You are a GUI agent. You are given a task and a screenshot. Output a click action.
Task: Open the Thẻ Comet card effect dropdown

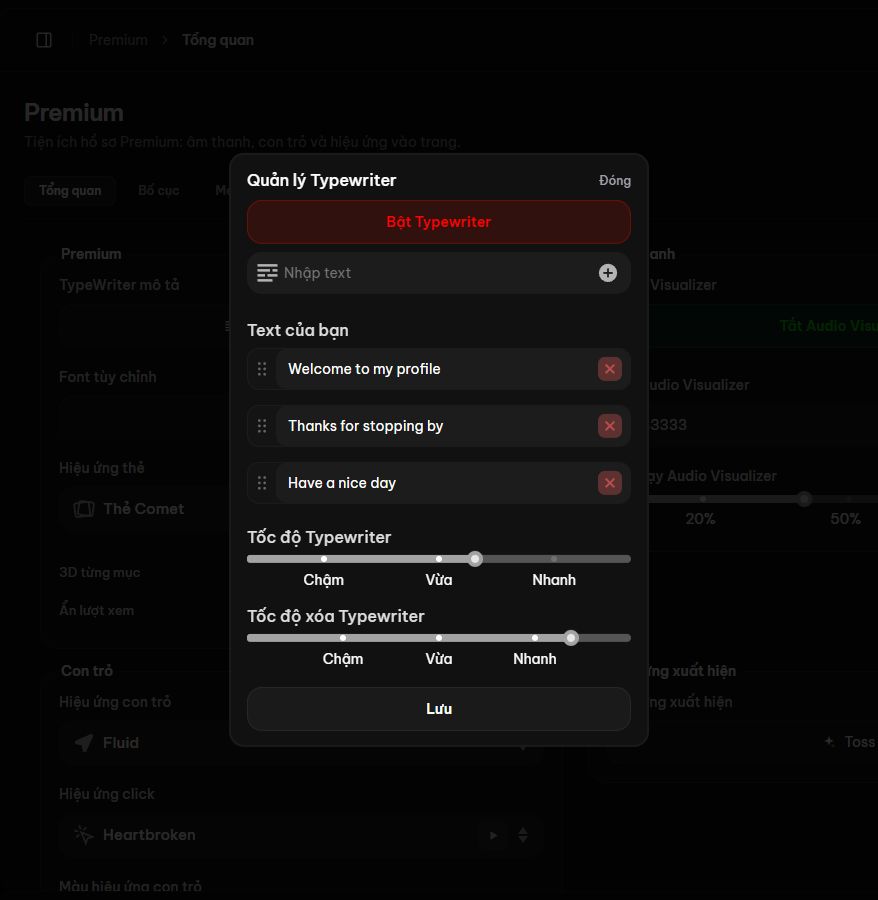click(x=143, y=509)
